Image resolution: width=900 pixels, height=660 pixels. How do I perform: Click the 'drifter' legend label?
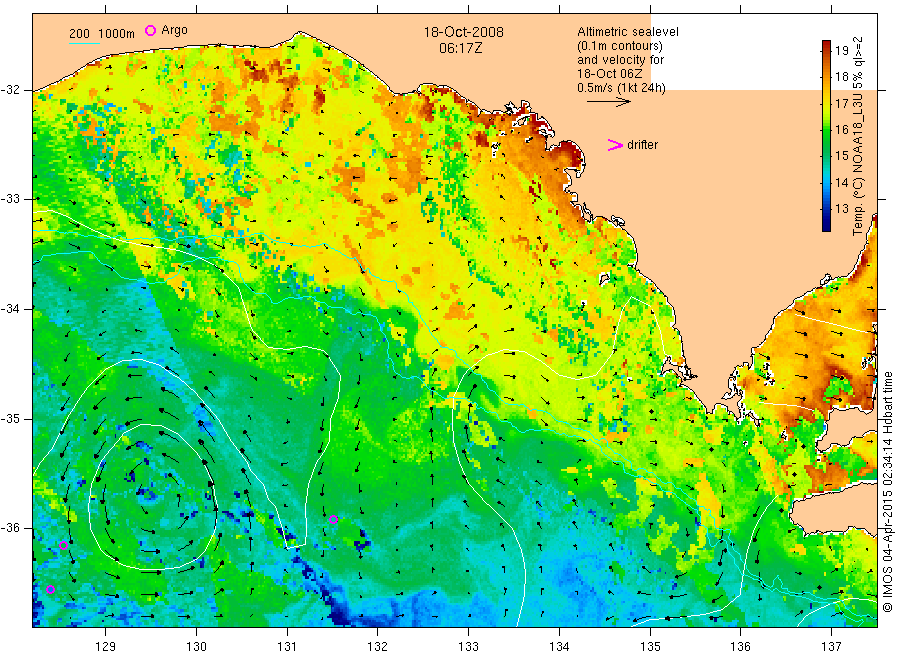click(642, 145)
